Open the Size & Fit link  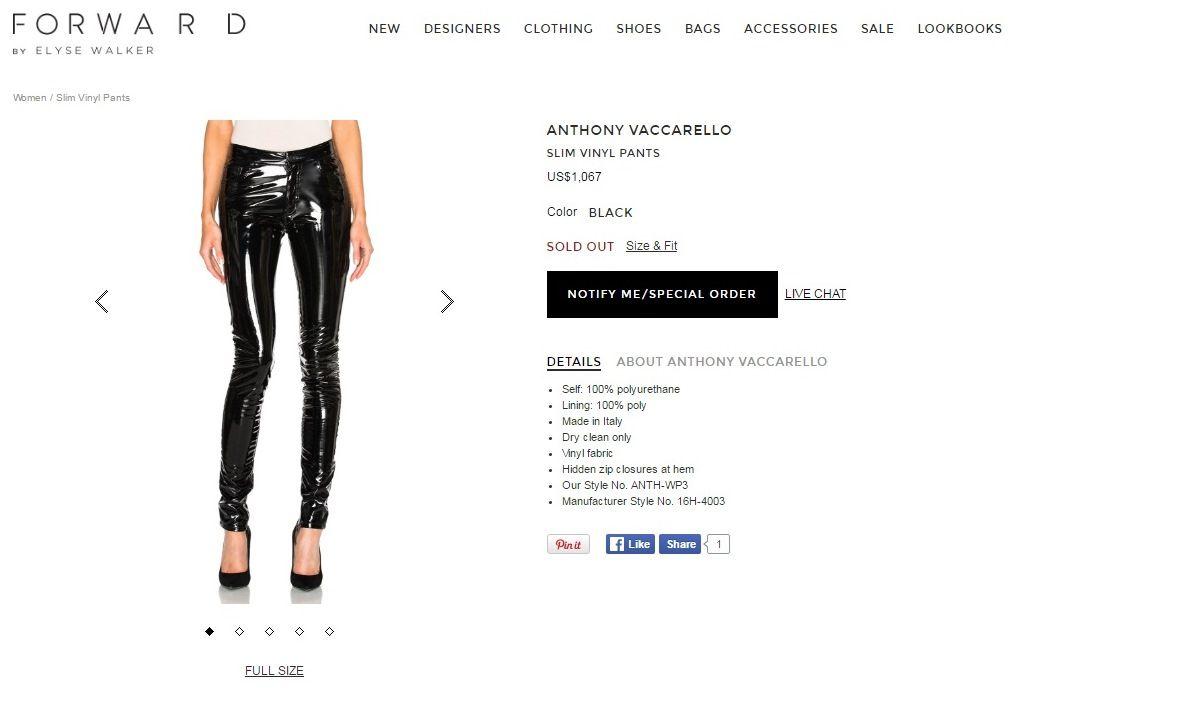coord(652,246)
